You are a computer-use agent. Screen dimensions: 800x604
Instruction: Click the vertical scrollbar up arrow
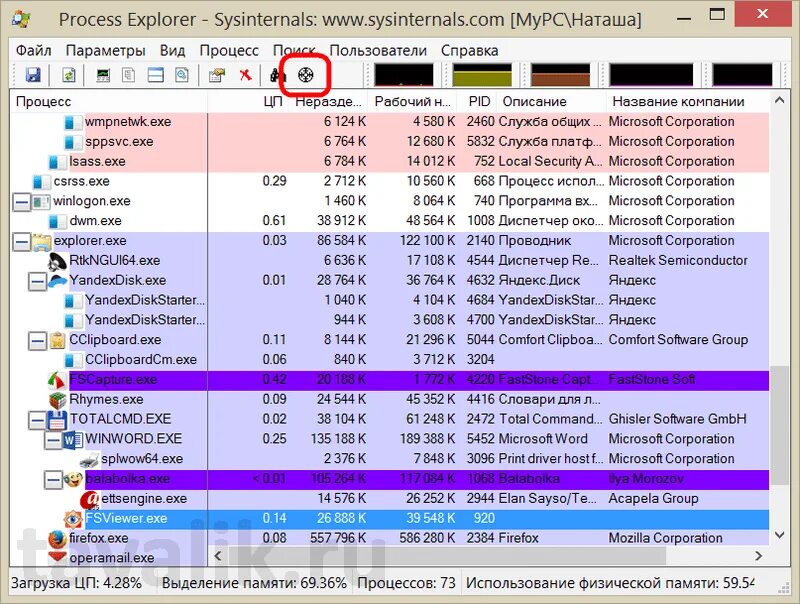(779, 100)
